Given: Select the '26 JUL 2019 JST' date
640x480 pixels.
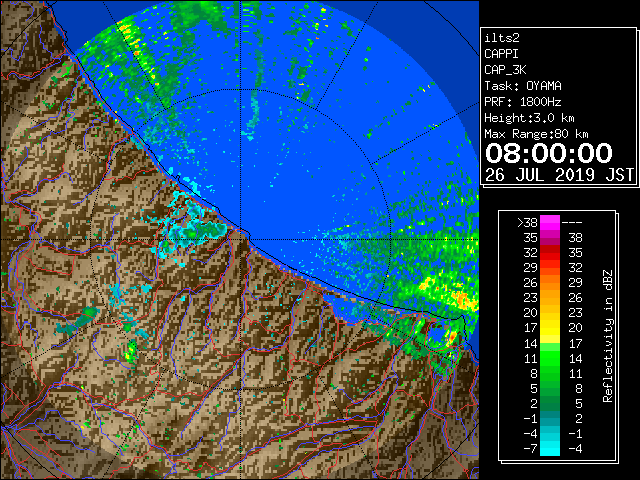Looking at the screenshot, I should pos(559,175).
